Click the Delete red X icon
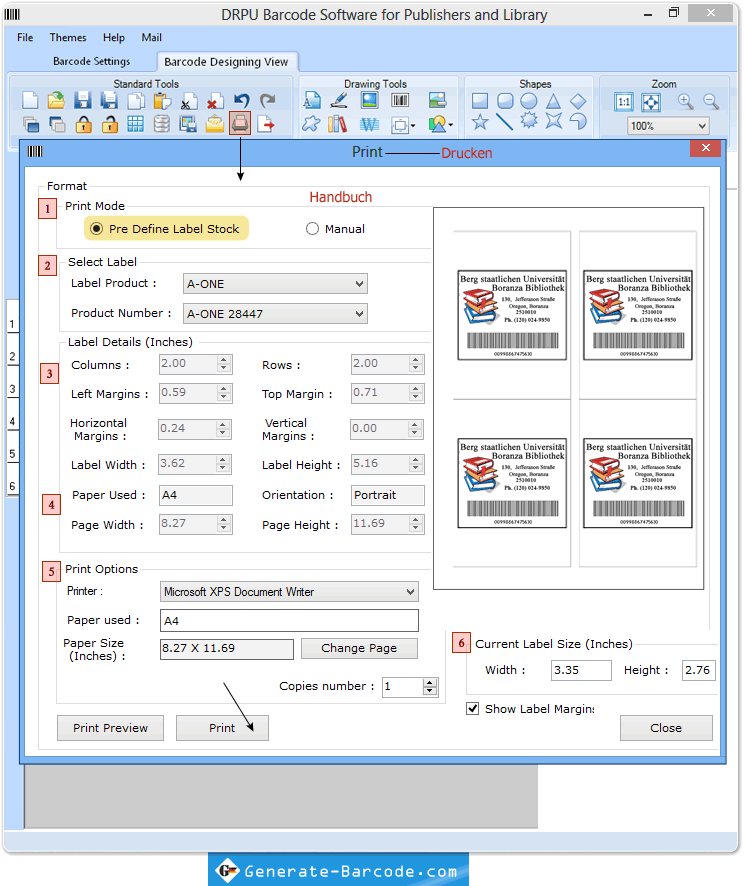The width and height of the screenshot is (744, 886). (214, 101)
